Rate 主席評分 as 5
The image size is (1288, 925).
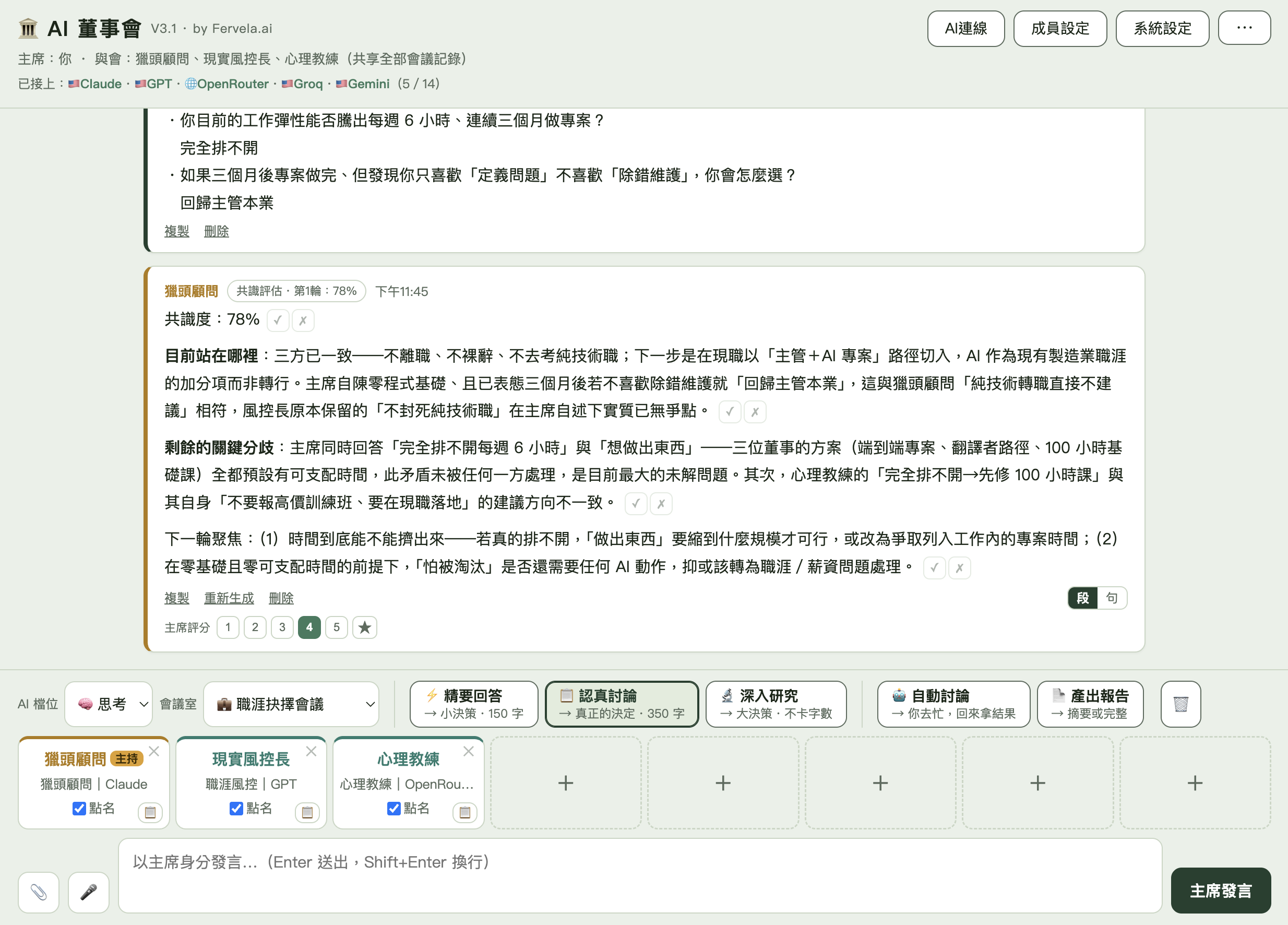[x=336, y=627]
